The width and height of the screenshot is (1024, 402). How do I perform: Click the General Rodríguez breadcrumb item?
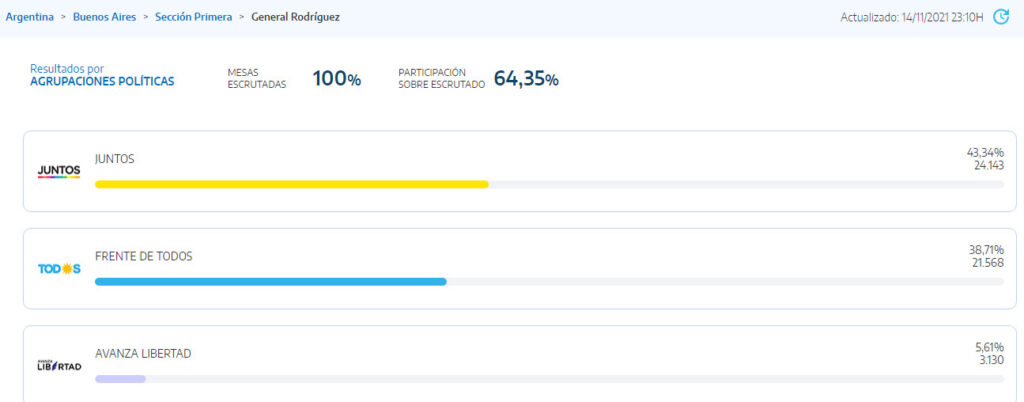click(295, 17)
